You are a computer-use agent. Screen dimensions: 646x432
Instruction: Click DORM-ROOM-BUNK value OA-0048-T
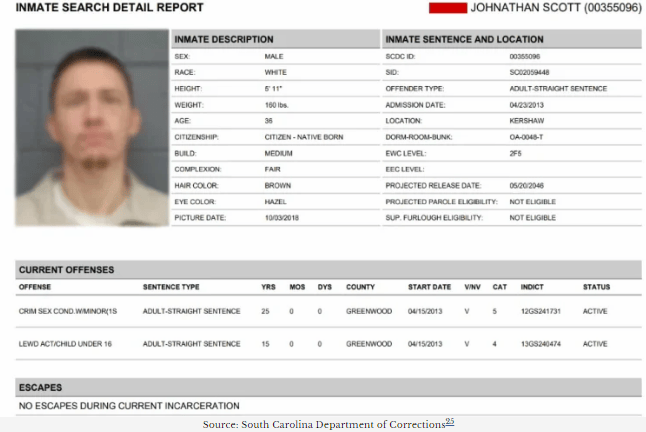527,137
